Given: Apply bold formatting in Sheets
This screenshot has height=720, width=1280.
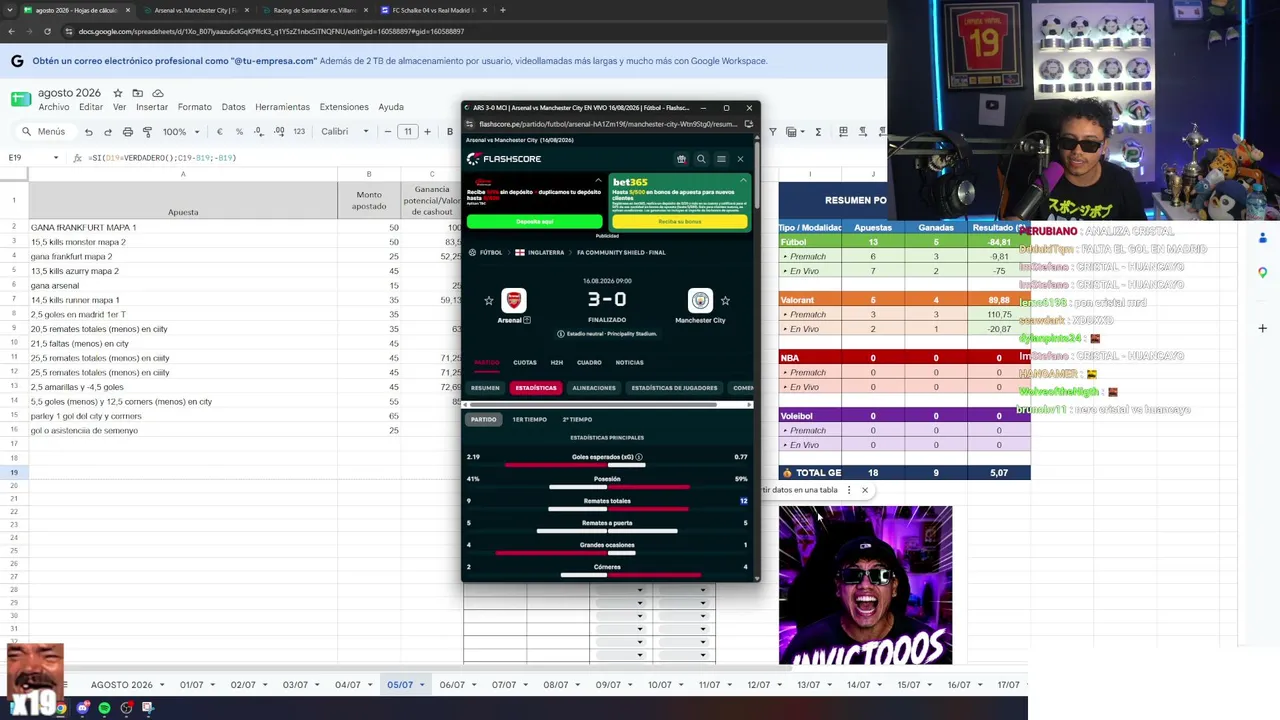Looking at the screenshot, I should pos(450,132).
